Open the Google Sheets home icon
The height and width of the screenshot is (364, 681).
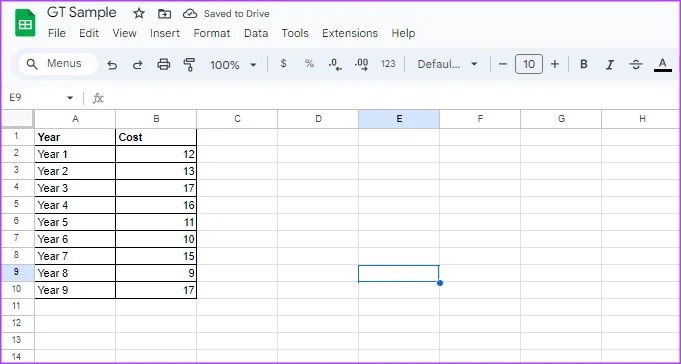pyautogui.click(x=25, y=23)
